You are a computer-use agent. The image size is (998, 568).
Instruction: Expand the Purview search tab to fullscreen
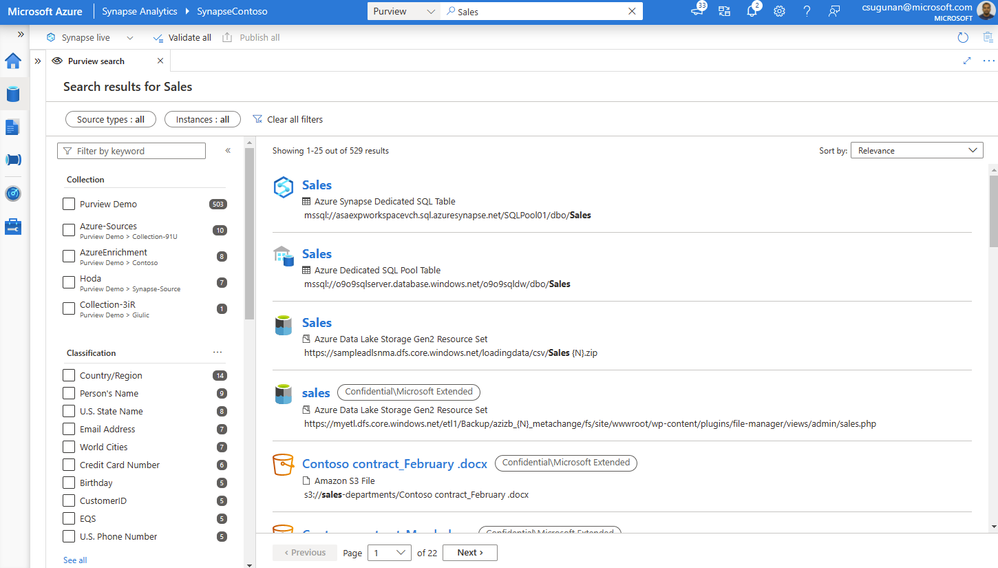[x=967, y=60]
